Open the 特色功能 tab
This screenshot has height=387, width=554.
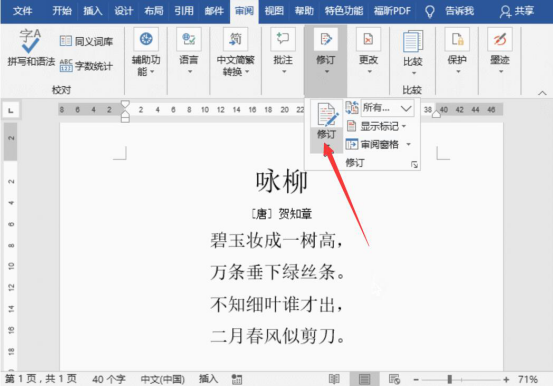344,11
